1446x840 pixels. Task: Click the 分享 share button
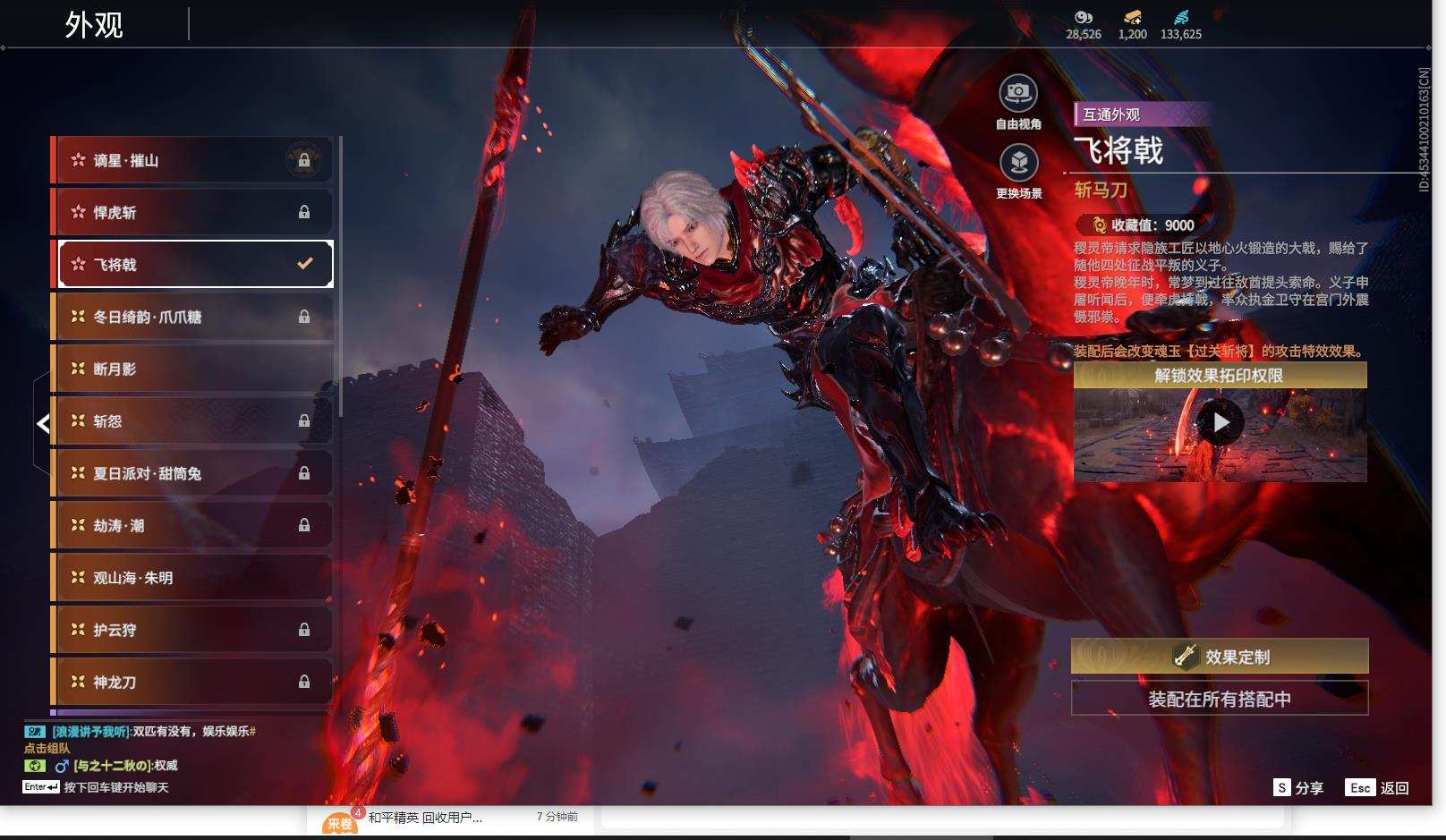(x=1298, y=787)
